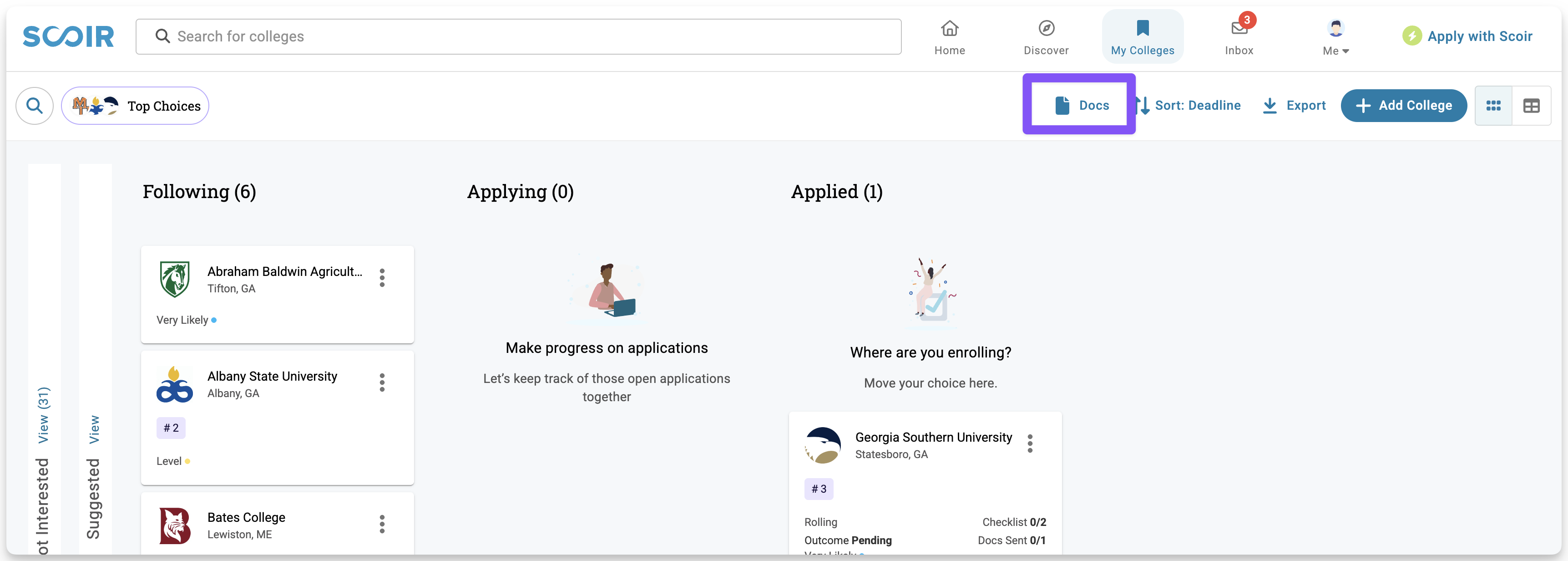The width and height of the screenshot is (1568, 561).
Task: Click the round search icon button
Action: point(35,106)
